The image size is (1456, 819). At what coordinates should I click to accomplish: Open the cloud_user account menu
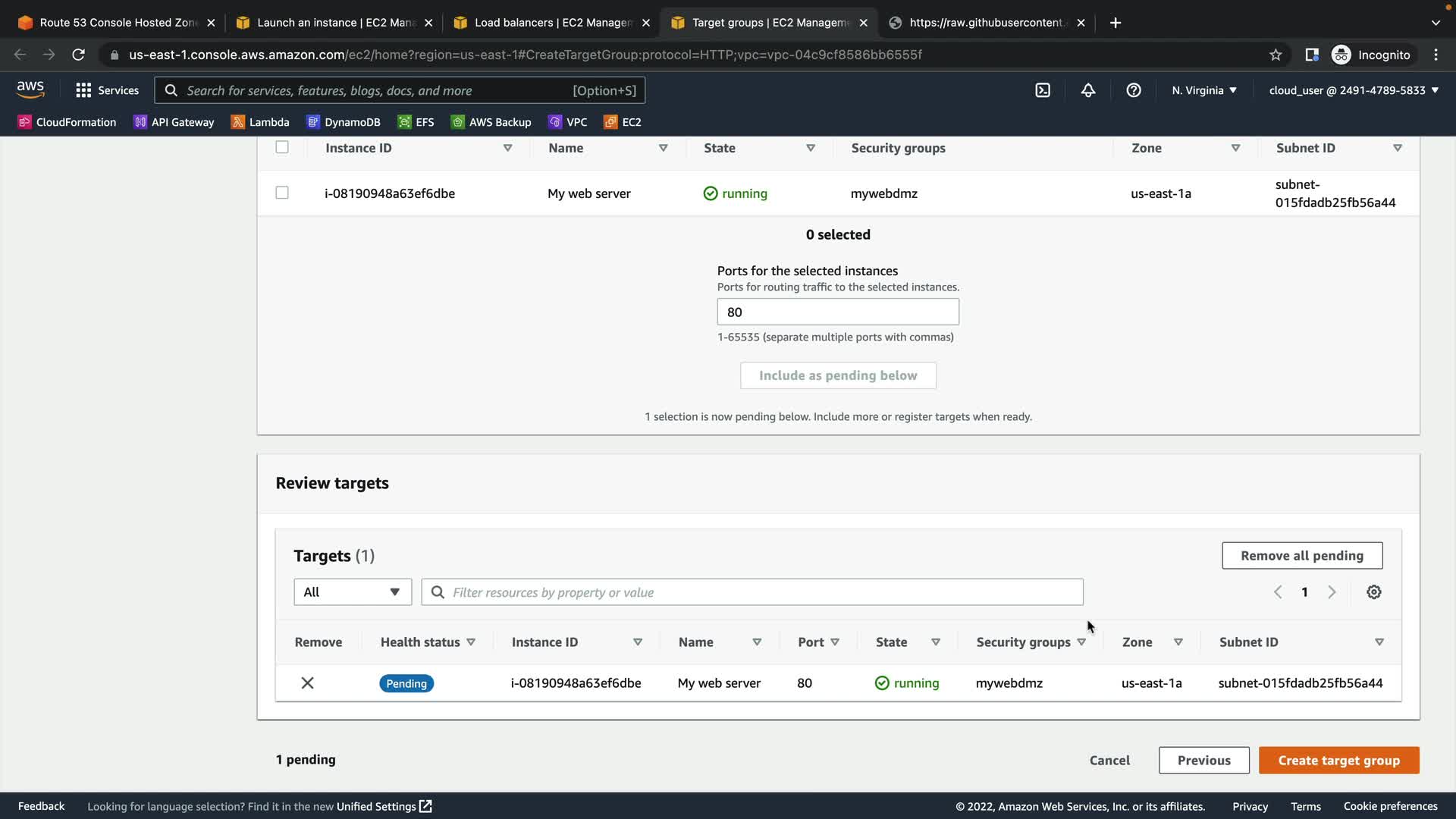(1353, 90)
